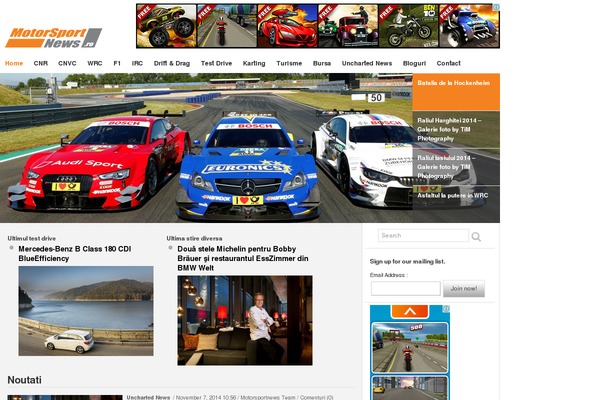Screen dimensions: 600x400
Task: Open the chef restaurant photo
Action: pyautogui.click(x=245, y=320)
